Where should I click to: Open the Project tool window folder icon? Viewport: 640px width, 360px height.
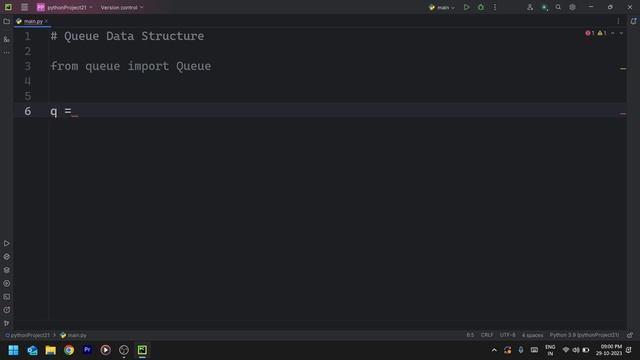pos(7,21)
